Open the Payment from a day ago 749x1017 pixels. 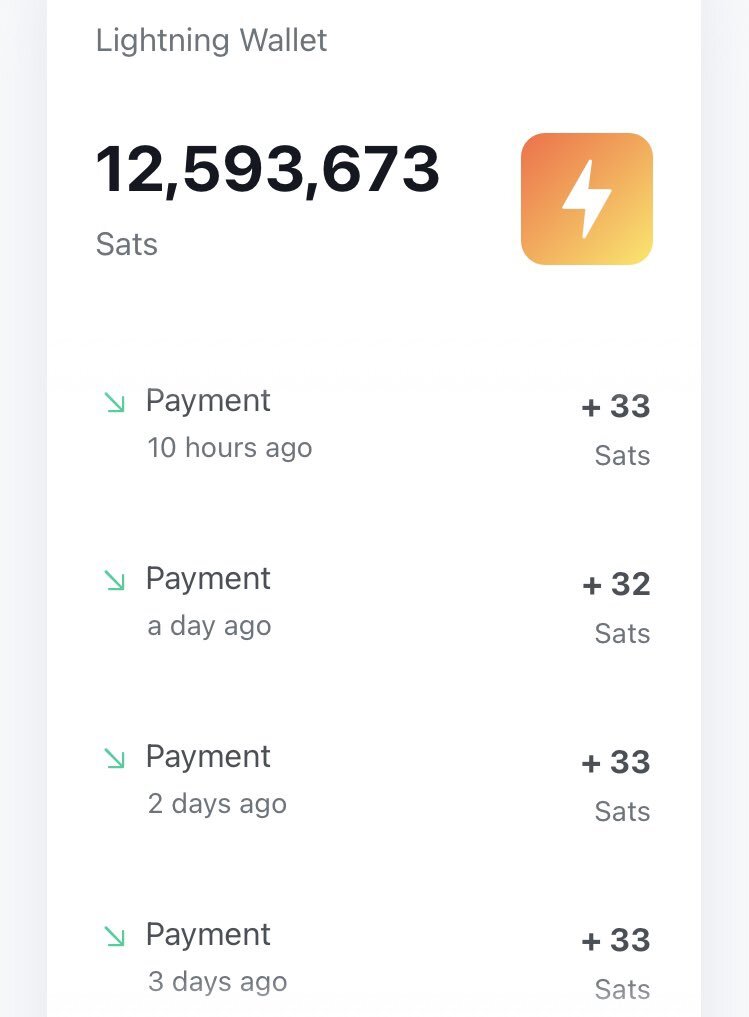click(374, 604)
